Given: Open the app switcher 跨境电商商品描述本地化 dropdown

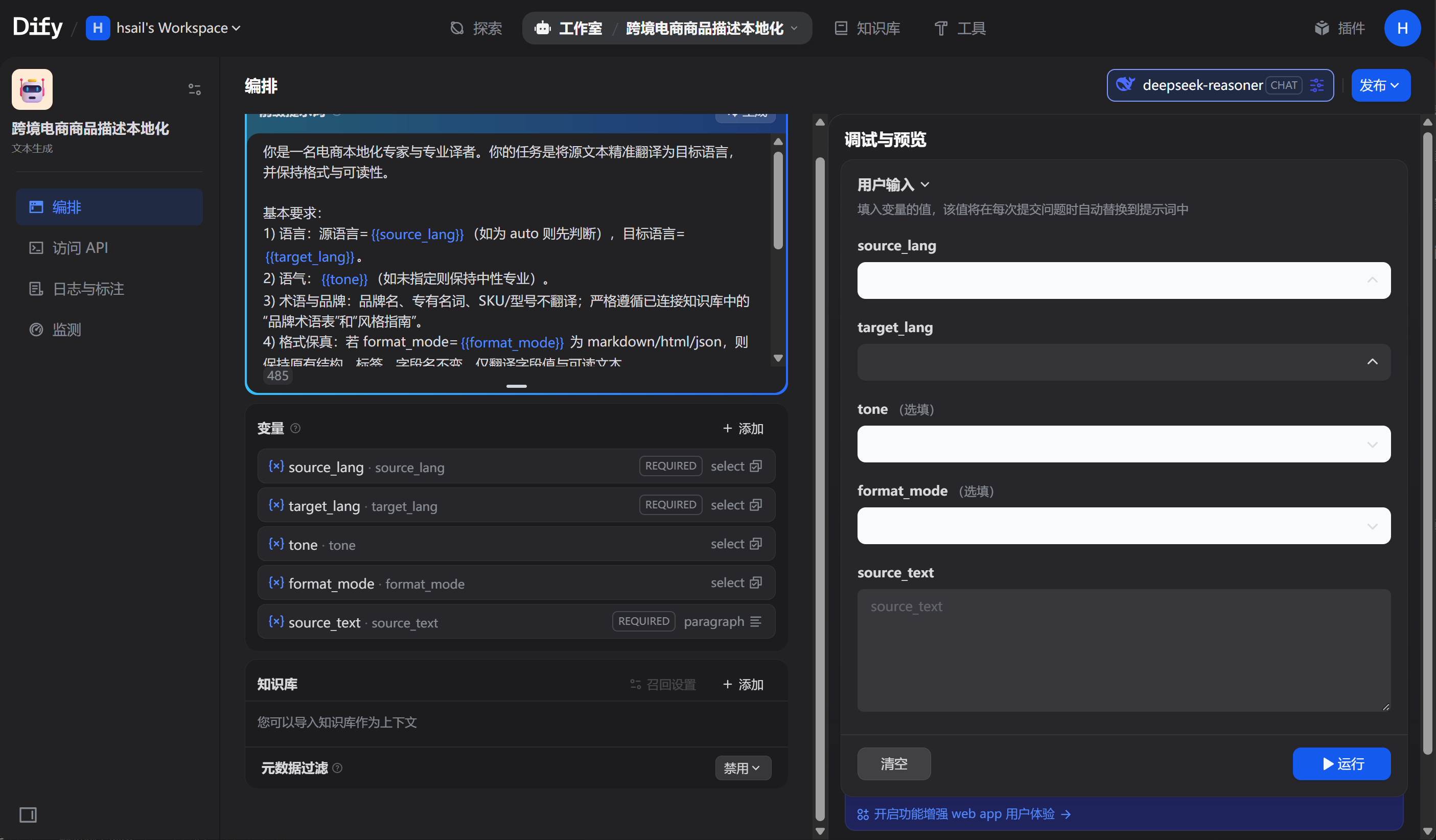Looking at the screenshot, I should tap(711, 28).
